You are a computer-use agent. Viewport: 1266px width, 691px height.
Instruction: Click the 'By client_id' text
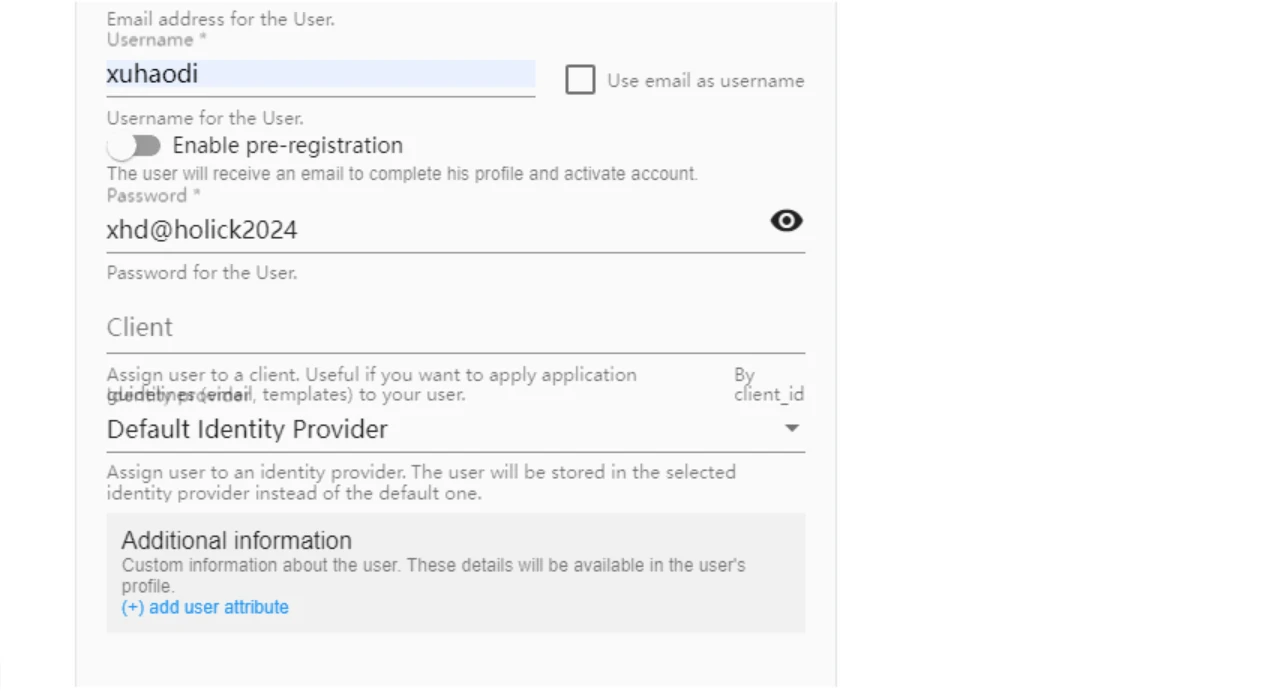tap(768, 384)
